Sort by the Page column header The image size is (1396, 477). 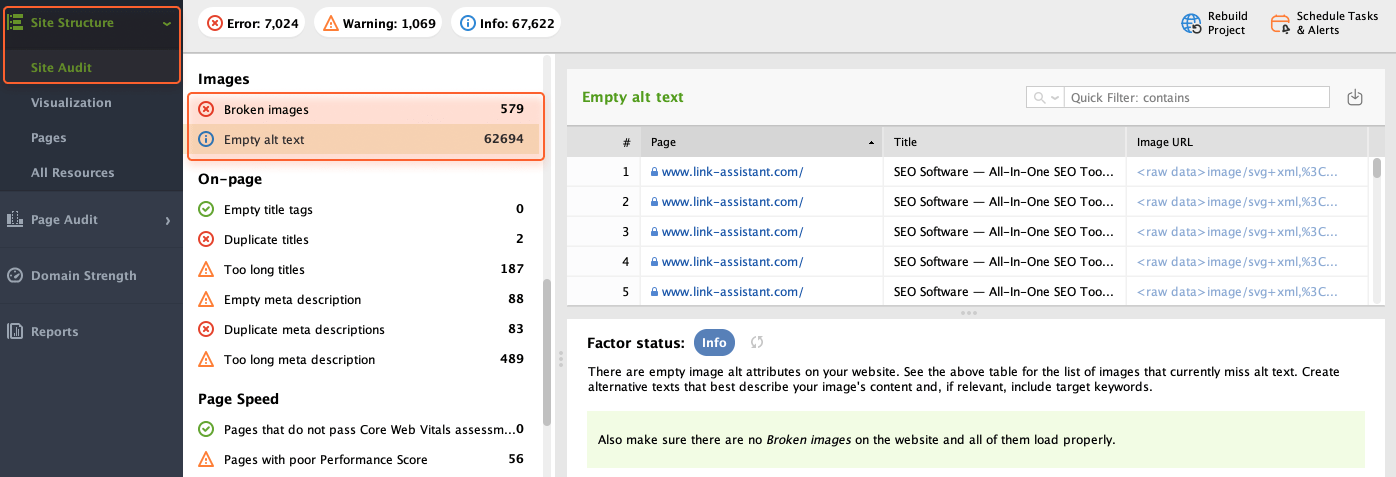click(761, 142)
